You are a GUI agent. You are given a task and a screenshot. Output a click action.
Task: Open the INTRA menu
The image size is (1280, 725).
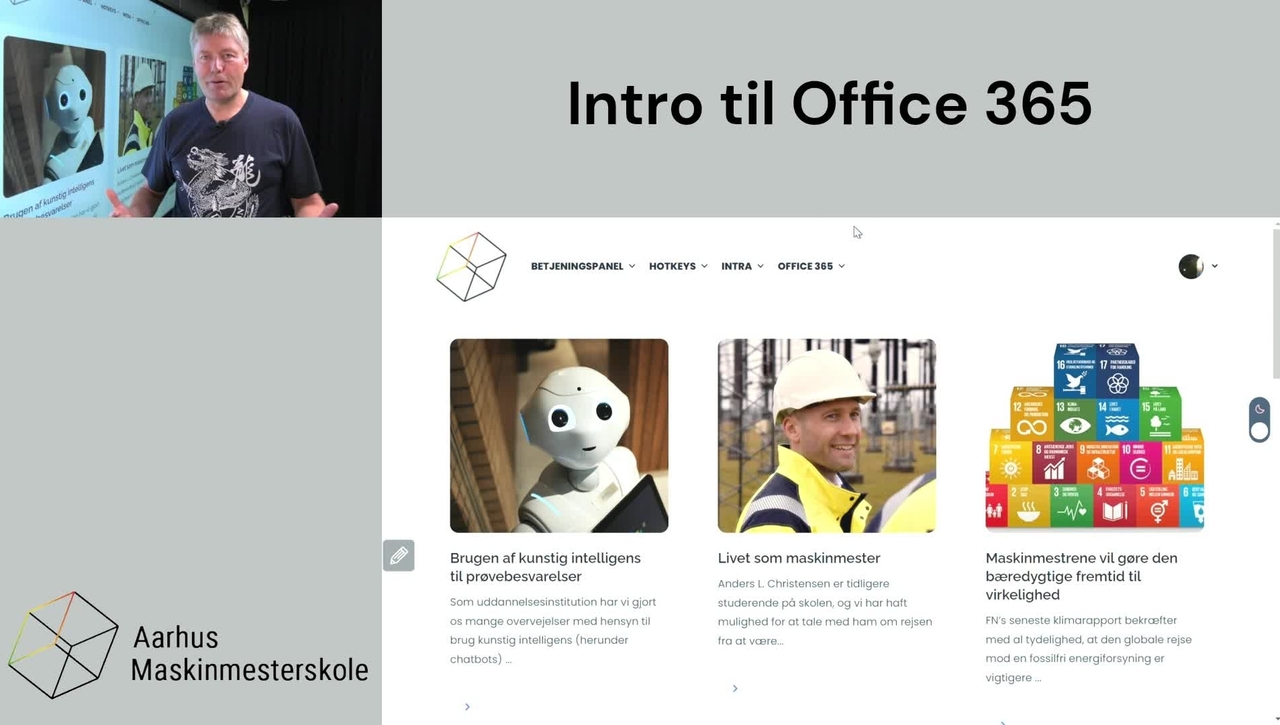pos(736,266)
